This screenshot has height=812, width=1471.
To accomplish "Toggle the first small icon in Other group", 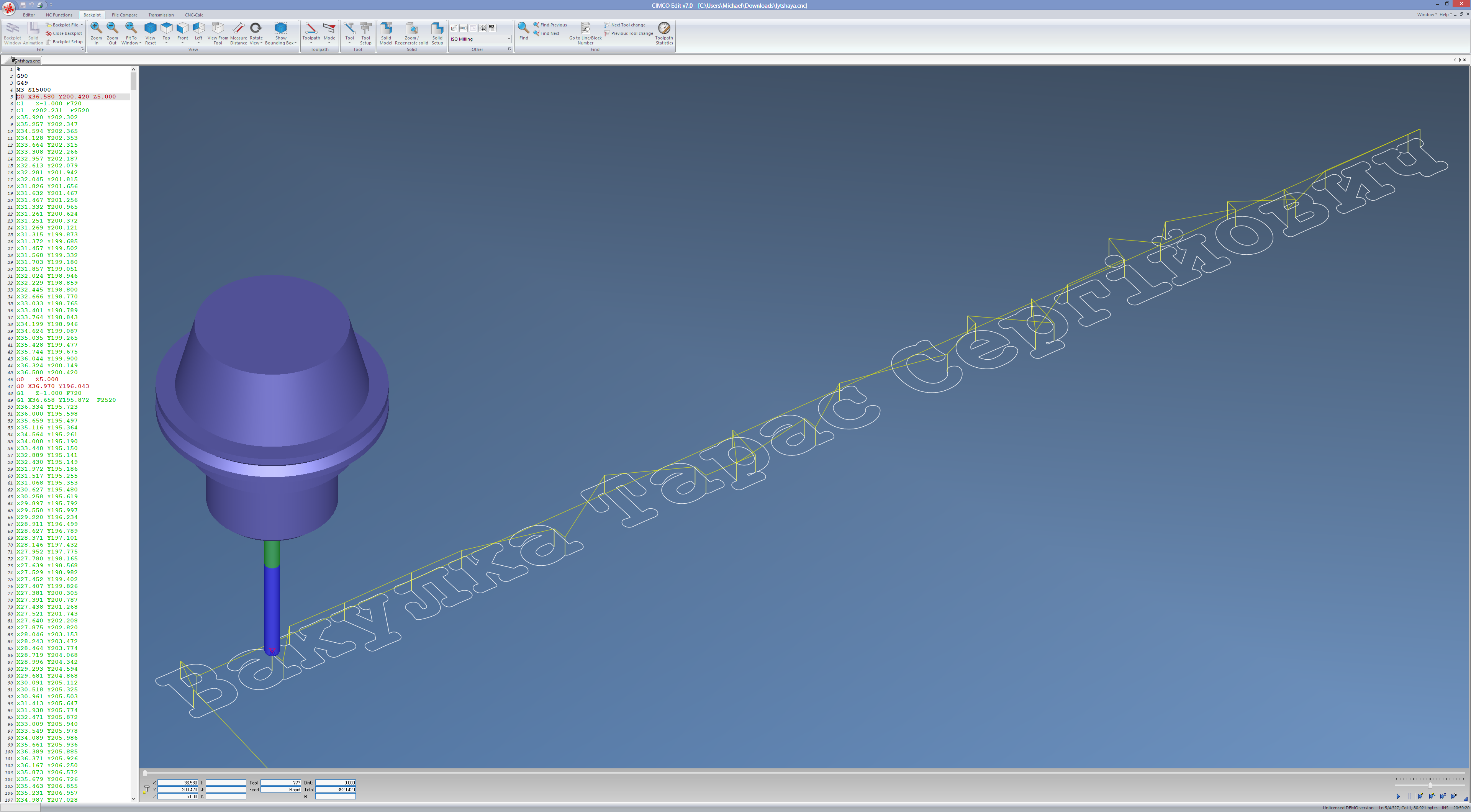I will coord(454,28).
